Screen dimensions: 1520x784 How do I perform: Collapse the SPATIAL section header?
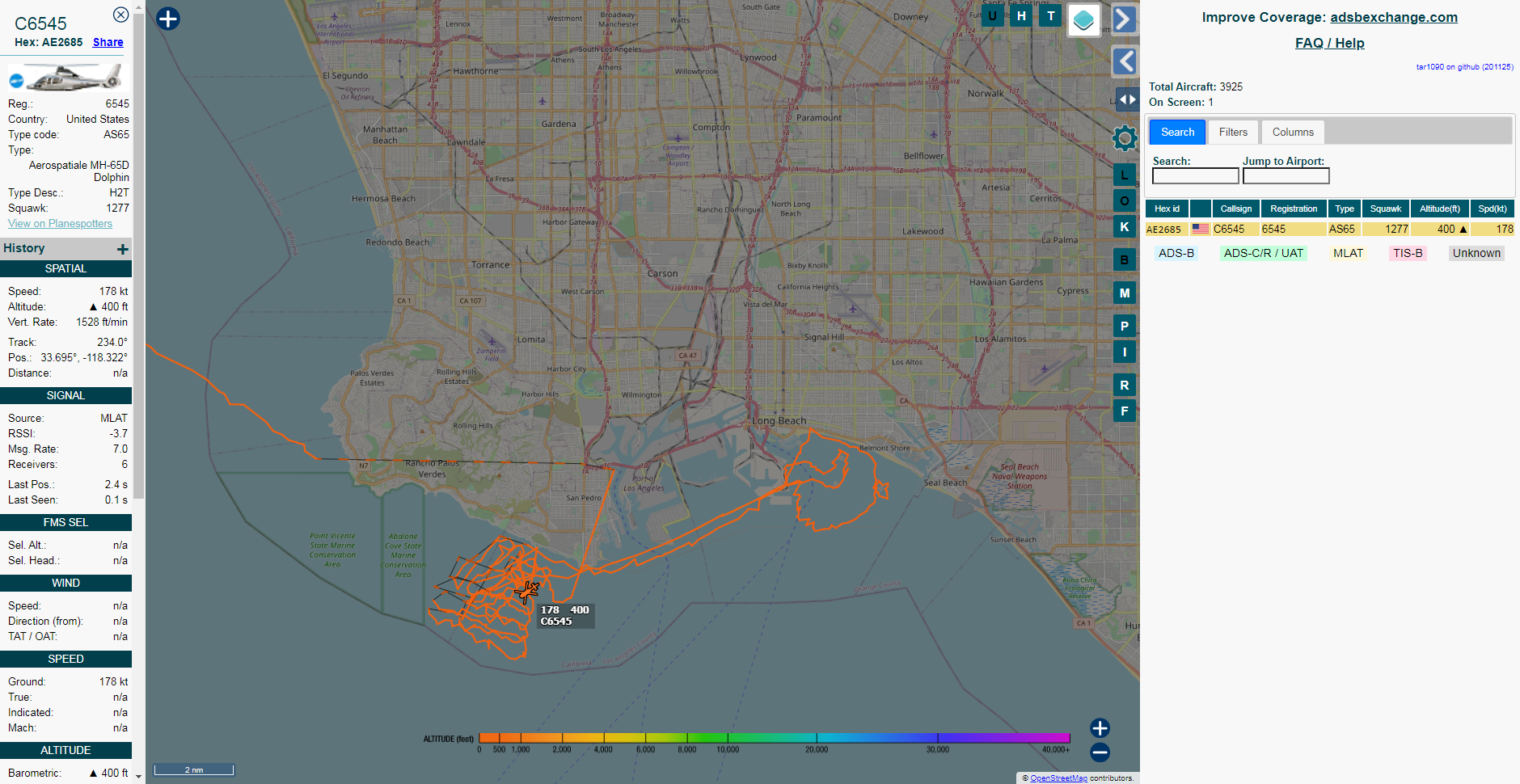point(65,268)
